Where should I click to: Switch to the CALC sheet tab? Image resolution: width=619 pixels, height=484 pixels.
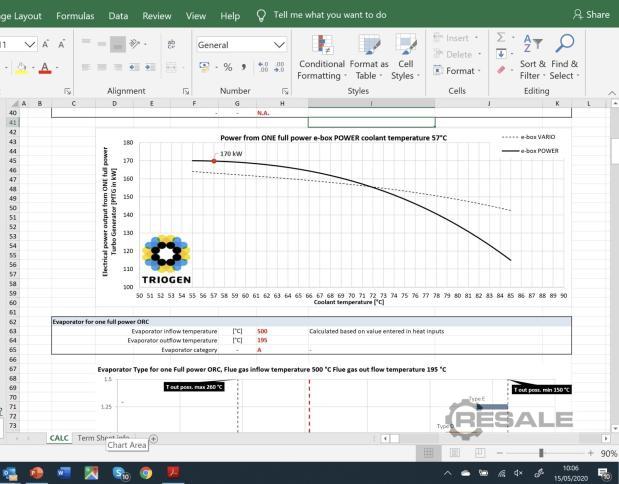click(59, 438)
